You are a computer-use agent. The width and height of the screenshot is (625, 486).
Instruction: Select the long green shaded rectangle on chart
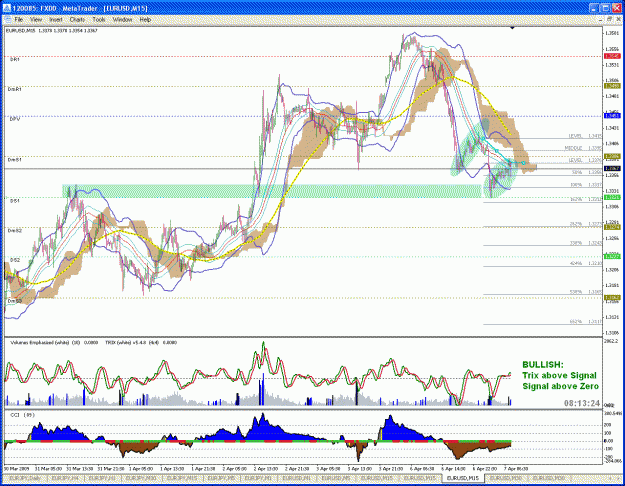tap(271, 191)
